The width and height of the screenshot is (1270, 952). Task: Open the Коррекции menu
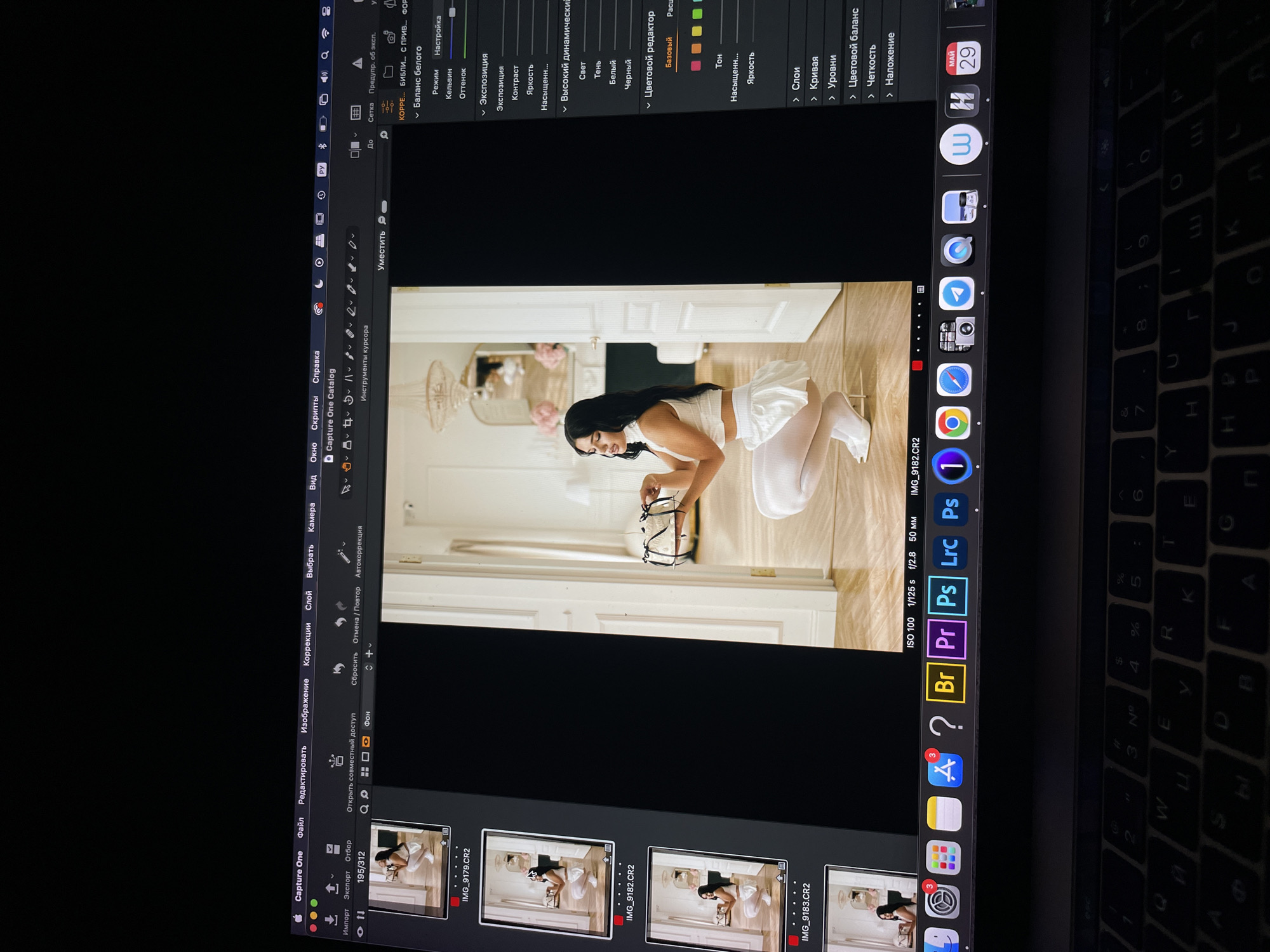tap(307, 644)
